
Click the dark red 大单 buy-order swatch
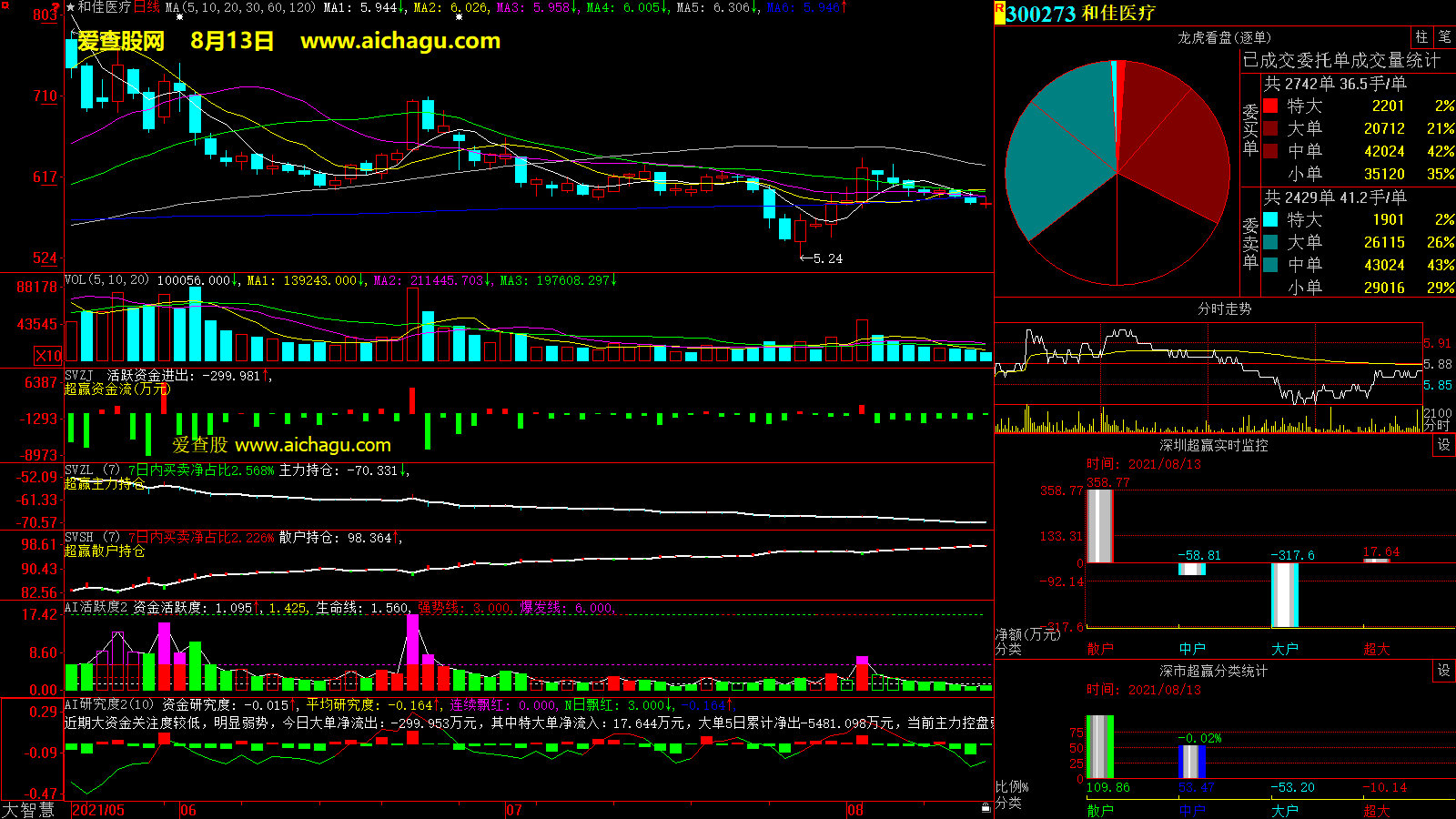point(1270,128)
